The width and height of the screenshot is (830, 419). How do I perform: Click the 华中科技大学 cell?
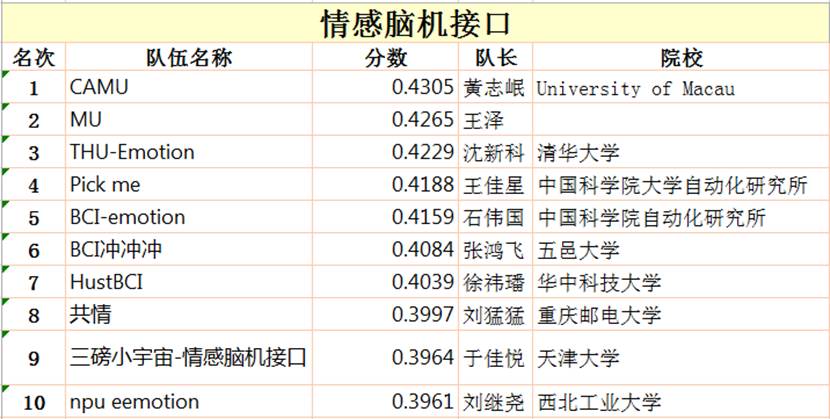point(680,282)
